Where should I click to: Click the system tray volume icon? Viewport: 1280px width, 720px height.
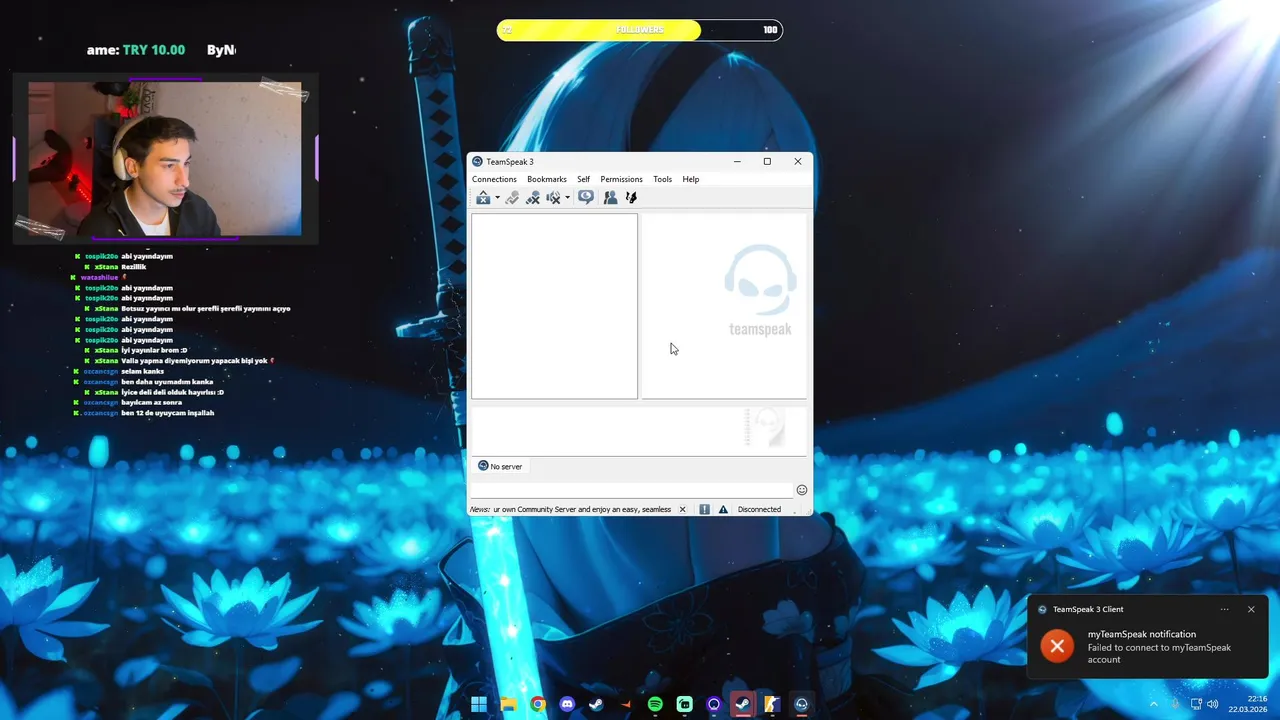pyautogui.click(x=1213, y=704)
